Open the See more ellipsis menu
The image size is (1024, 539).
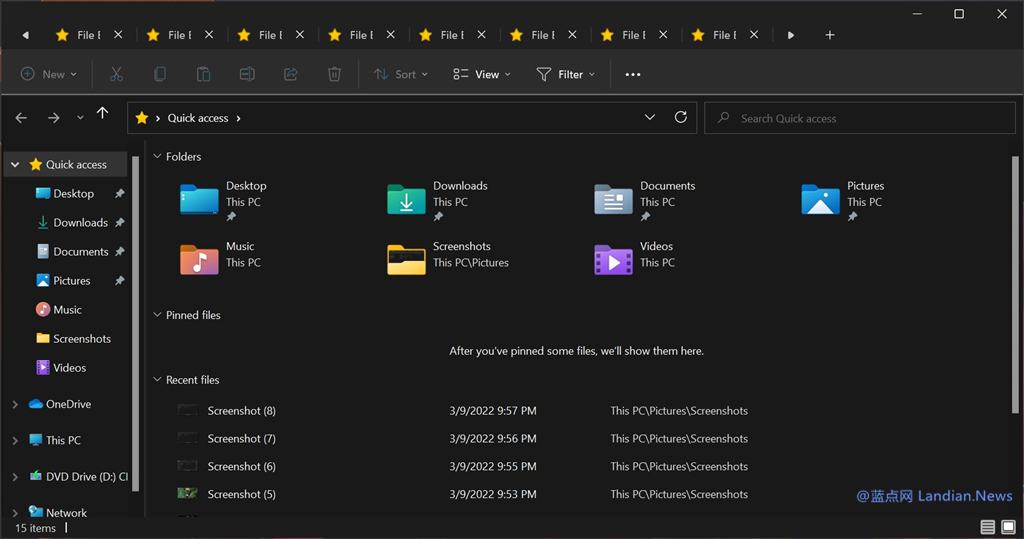point(632,74)
